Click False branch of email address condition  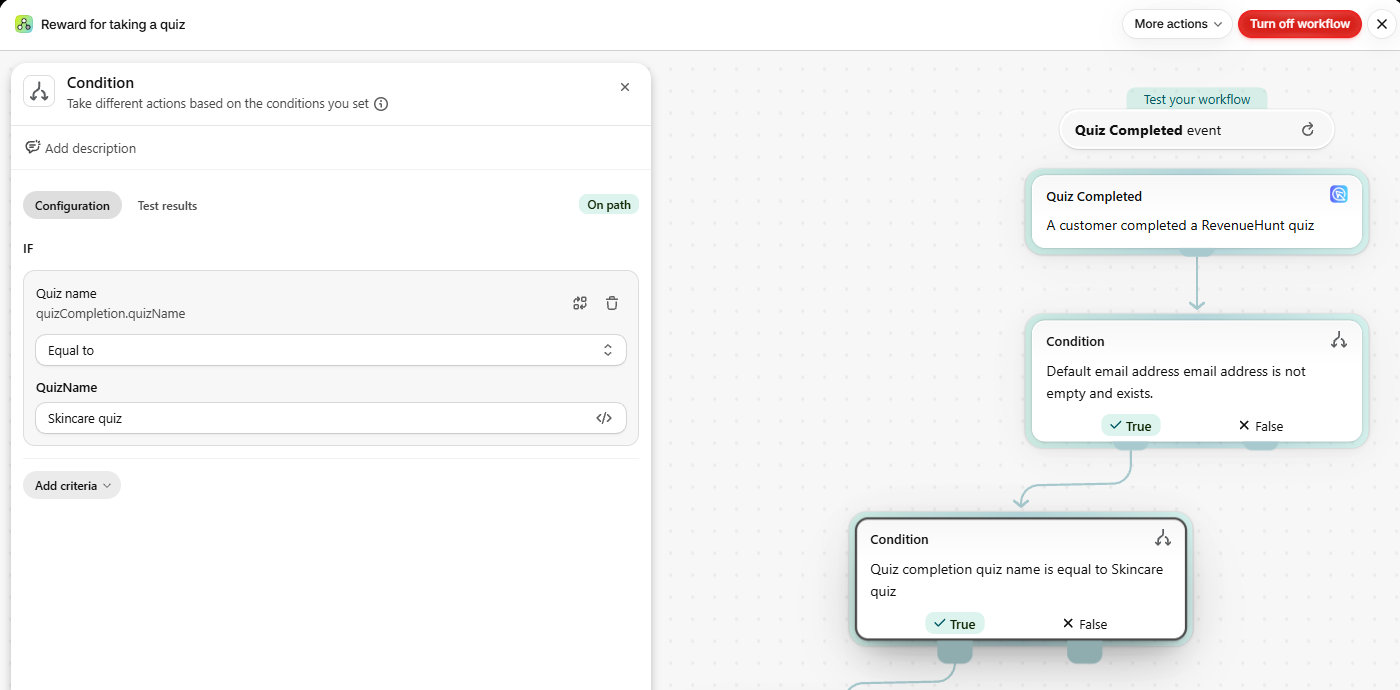pos(1260,426)
